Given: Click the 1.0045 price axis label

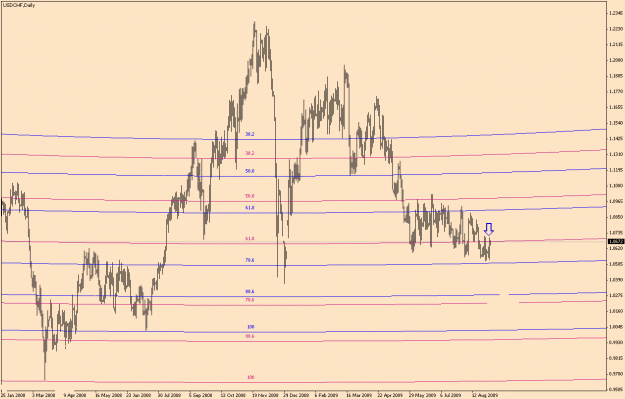Looking at the screenshot, I should (x=616, y=326).
